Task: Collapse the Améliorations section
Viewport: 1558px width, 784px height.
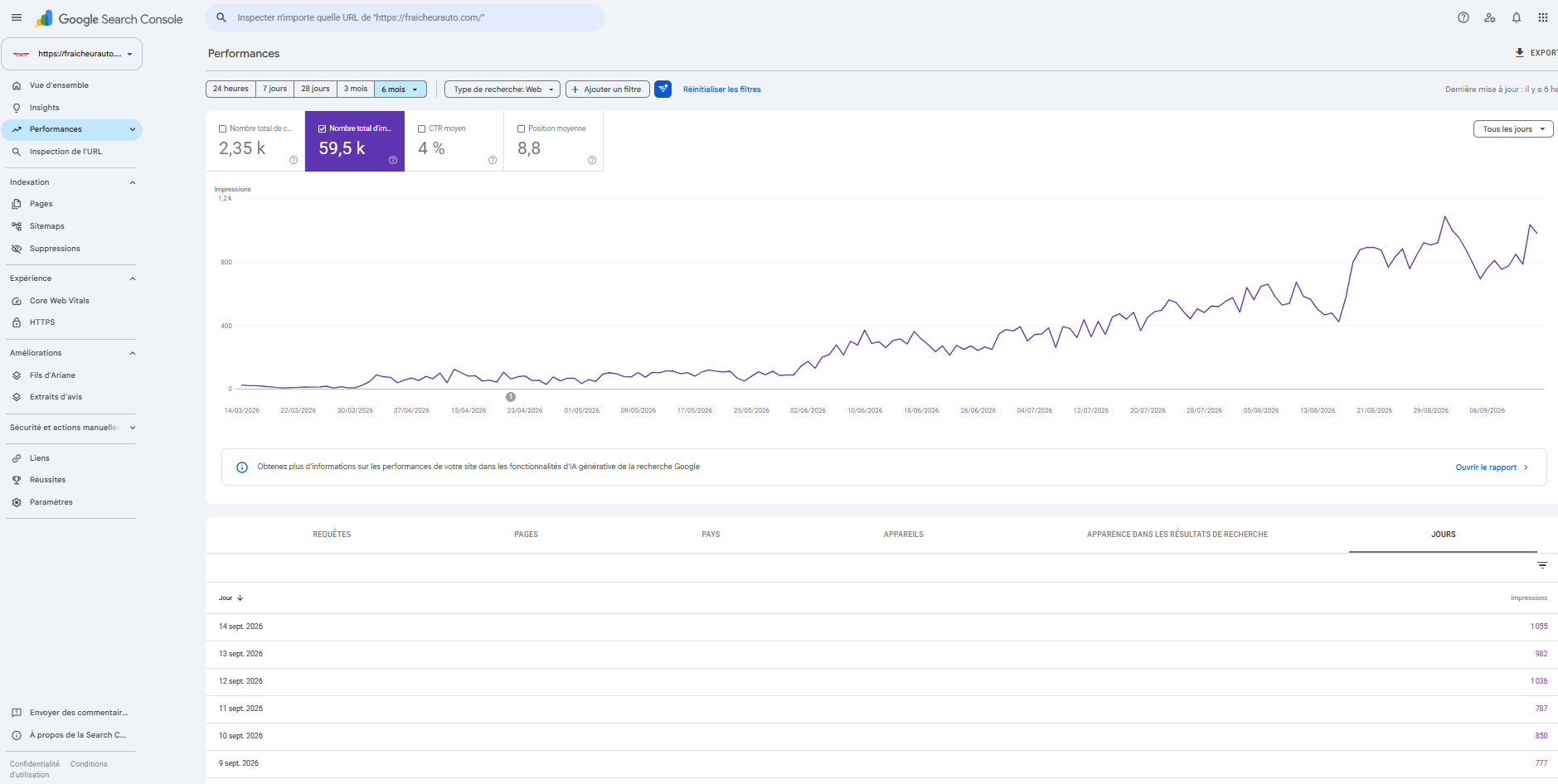Action: click(133, 353)
